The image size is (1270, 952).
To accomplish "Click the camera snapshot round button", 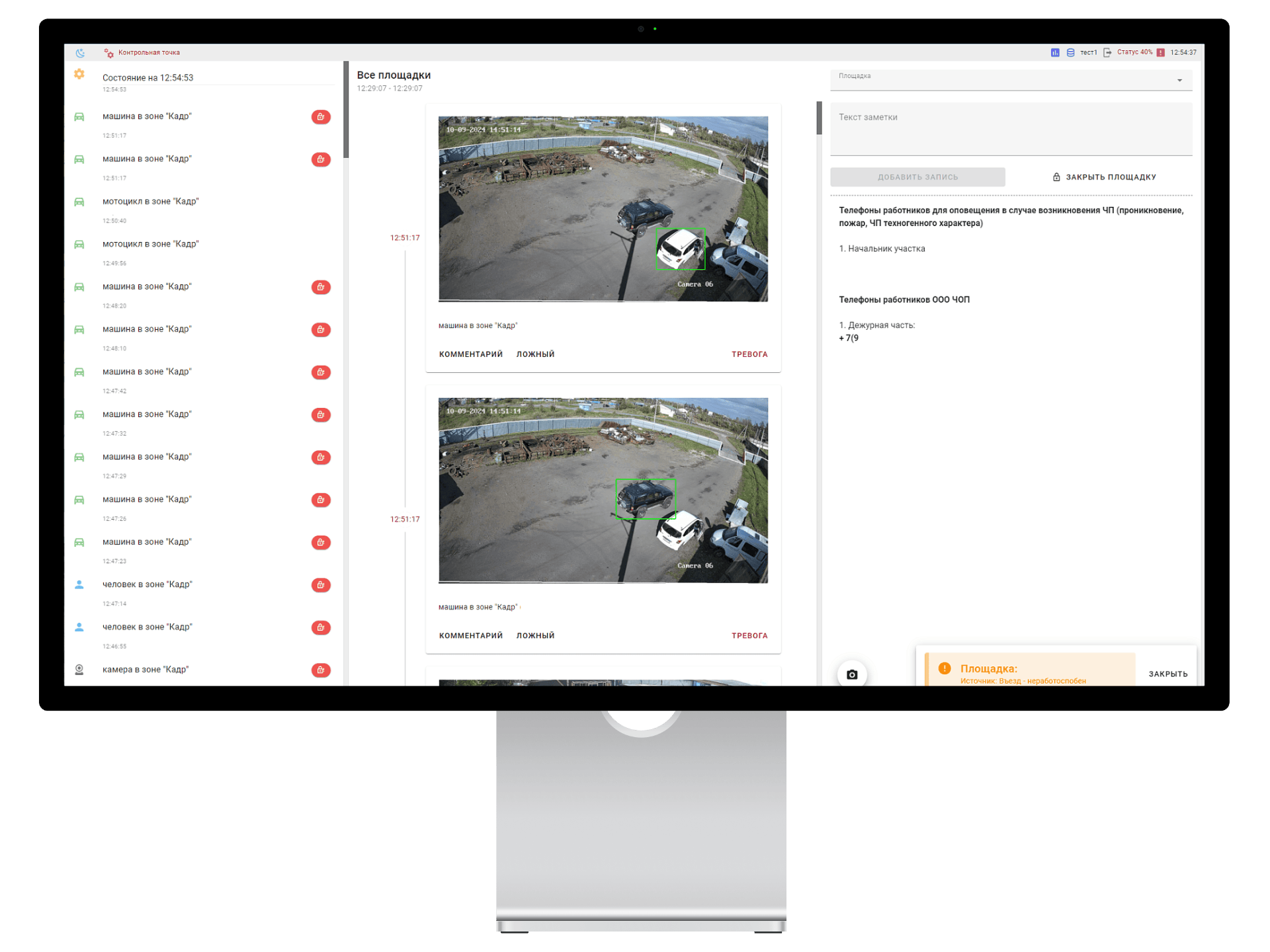I will [x=852, y=674].
